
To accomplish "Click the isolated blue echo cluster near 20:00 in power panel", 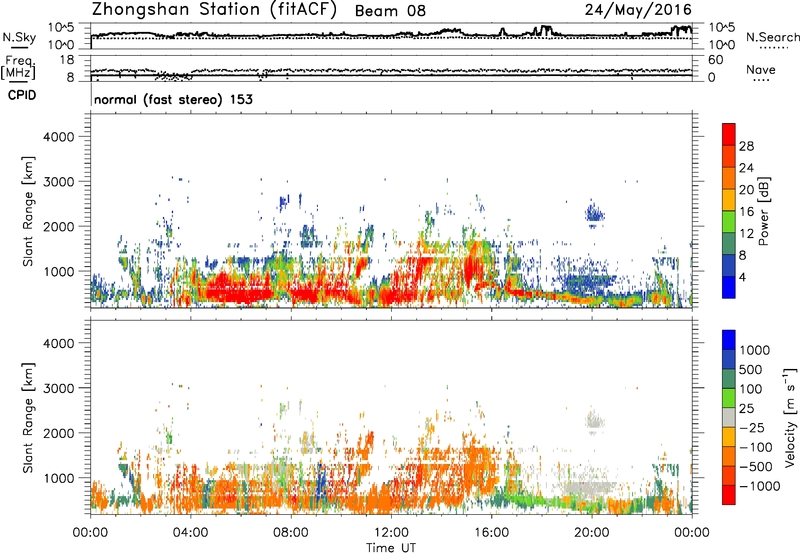I will pyautogui.click(x=594, y=213).
